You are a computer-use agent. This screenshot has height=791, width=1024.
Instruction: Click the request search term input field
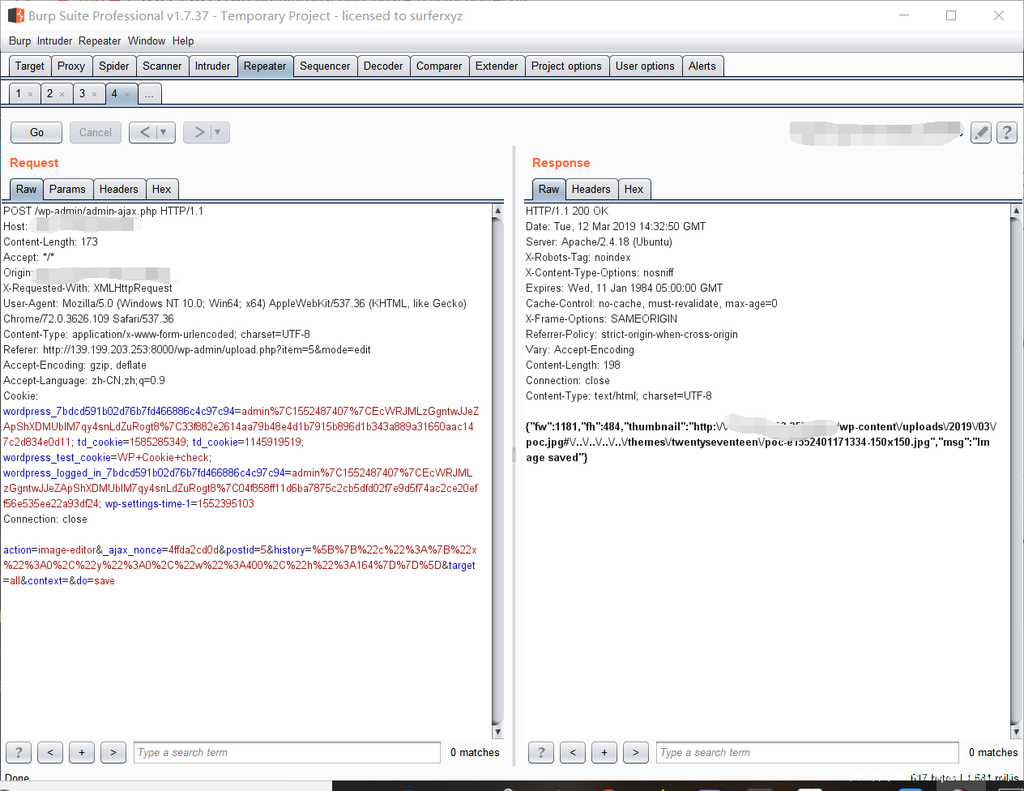tap(286, 752)
